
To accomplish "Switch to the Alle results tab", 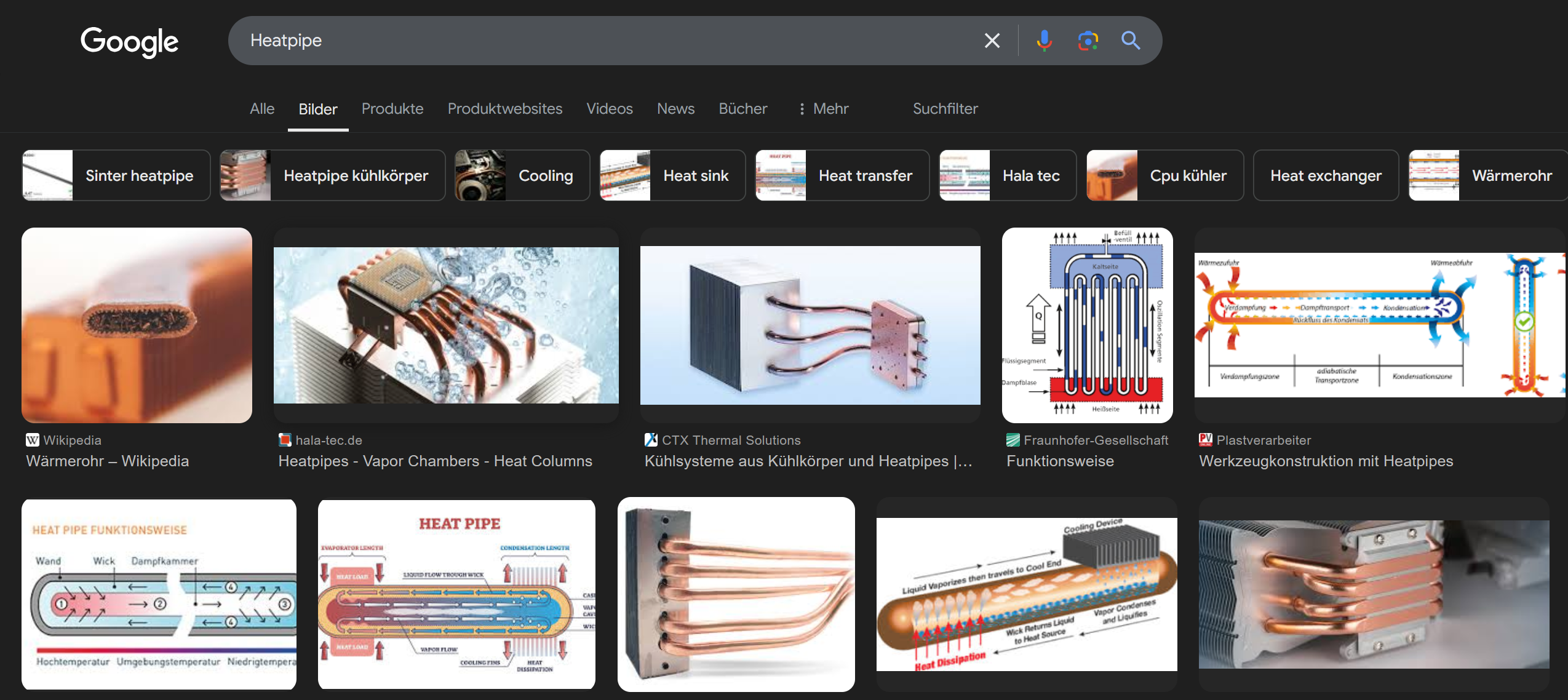I will [261, 109].
